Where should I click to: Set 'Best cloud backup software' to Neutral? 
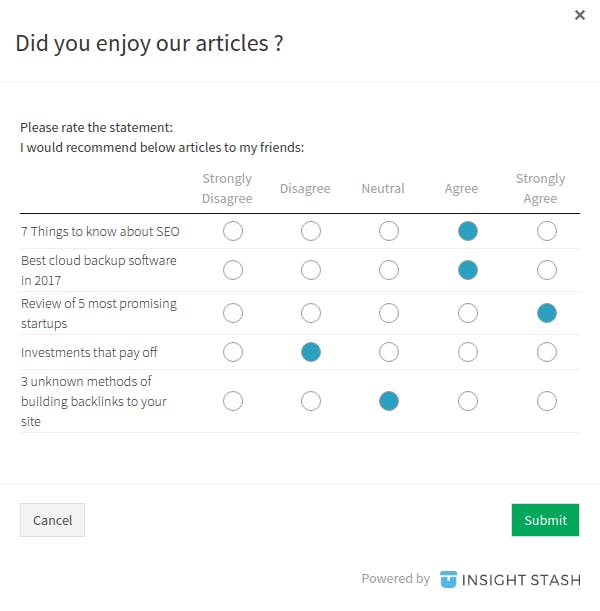pyautogui.click(x=389, y=270)
